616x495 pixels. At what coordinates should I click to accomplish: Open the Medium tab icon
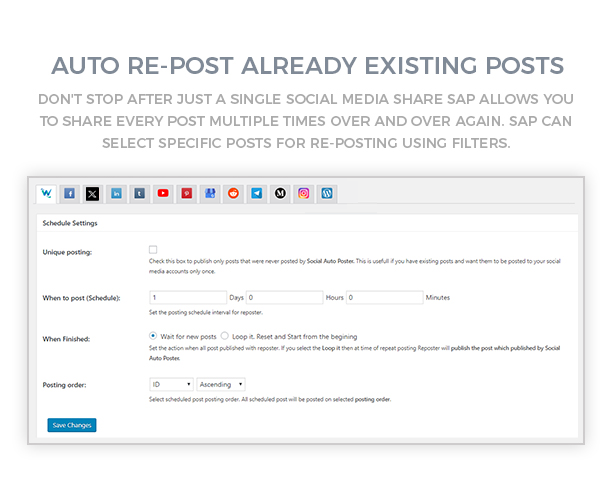[280, 194]
